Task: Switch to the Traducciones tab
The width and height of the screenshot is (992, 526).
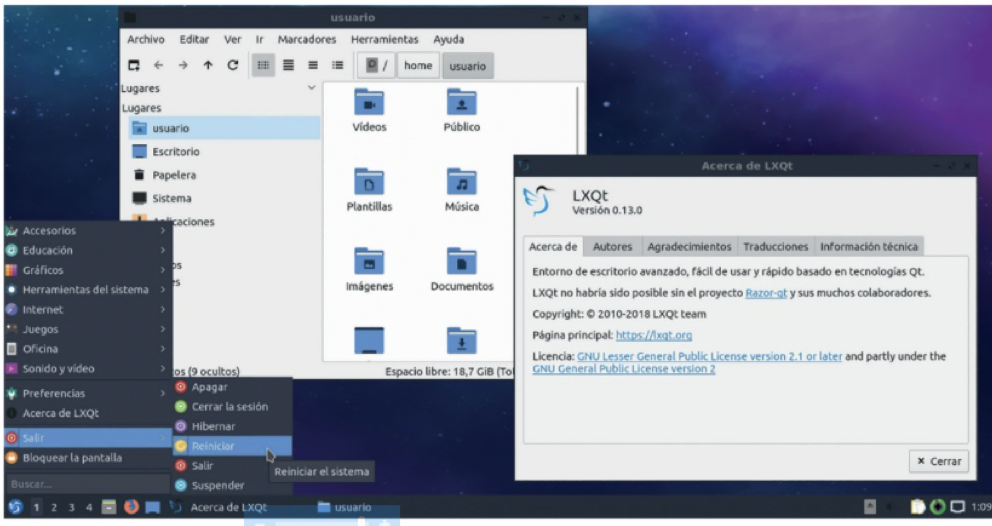Action: click(x=776, y=246)
